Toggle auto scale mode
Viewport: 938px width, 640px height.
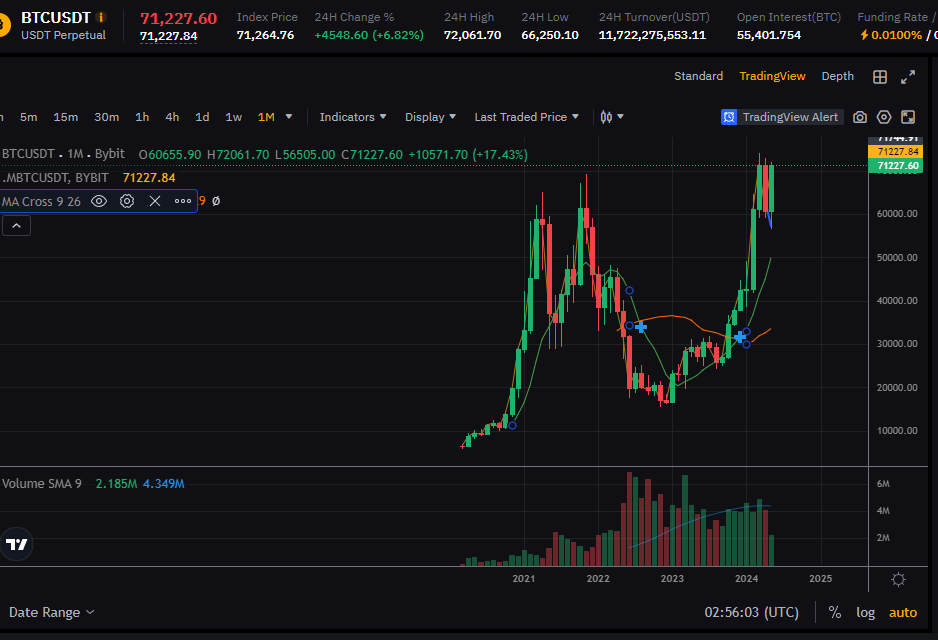(903, 612)
